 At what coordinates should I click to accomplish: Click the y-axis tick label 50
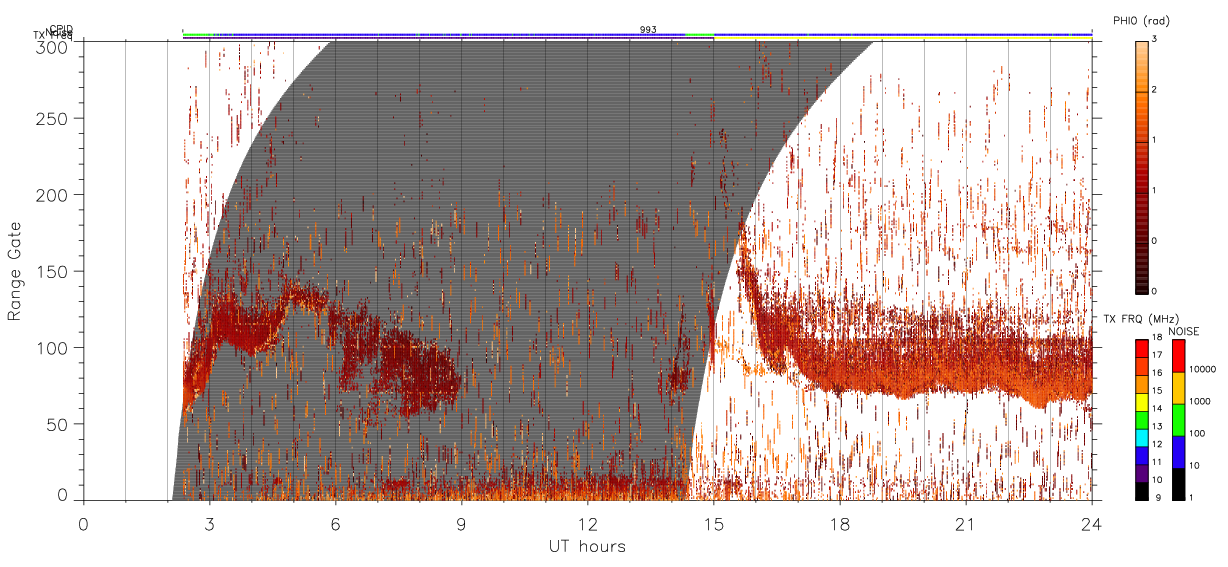click(x=57, y=424)
